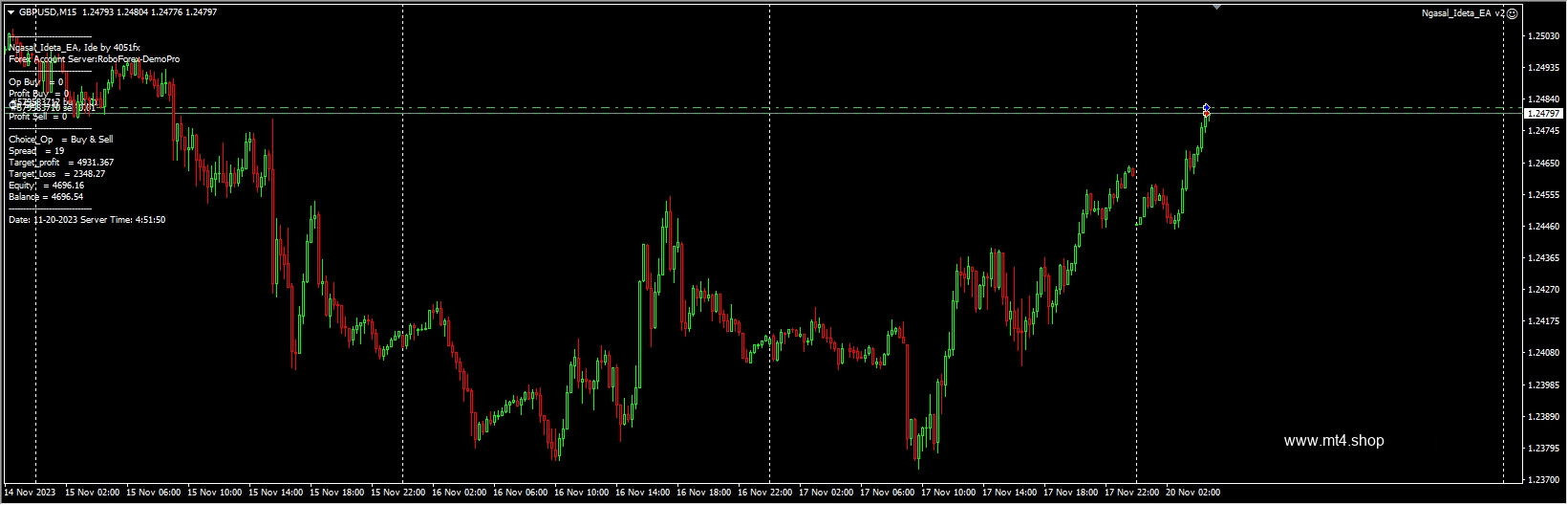
Task: Click the Choice_Op = Buy & Sell line
Action: (x=61, y=140)
